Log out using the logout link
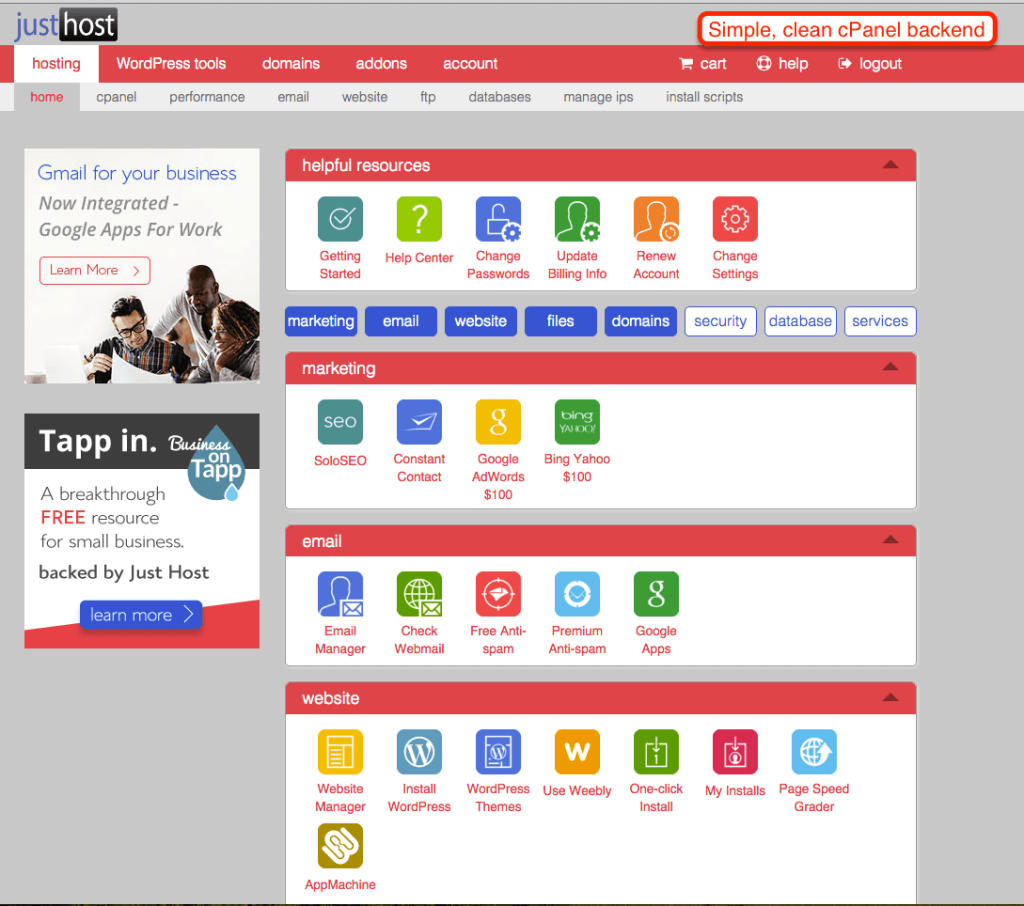Viewport: 1024px width, 906px height. 870,64
